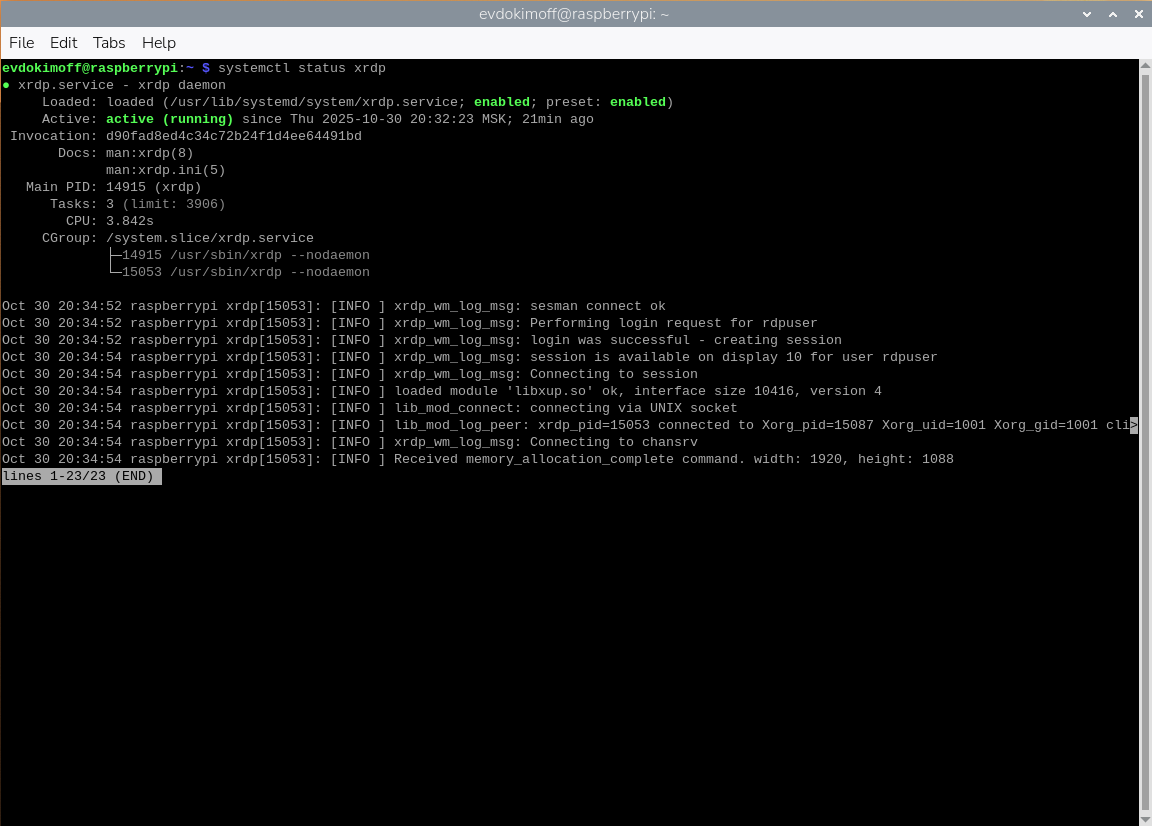Click the 'systemctl status xrdp' command text
This screenshot has width=1152, height=826.
(x=301, y=68)
